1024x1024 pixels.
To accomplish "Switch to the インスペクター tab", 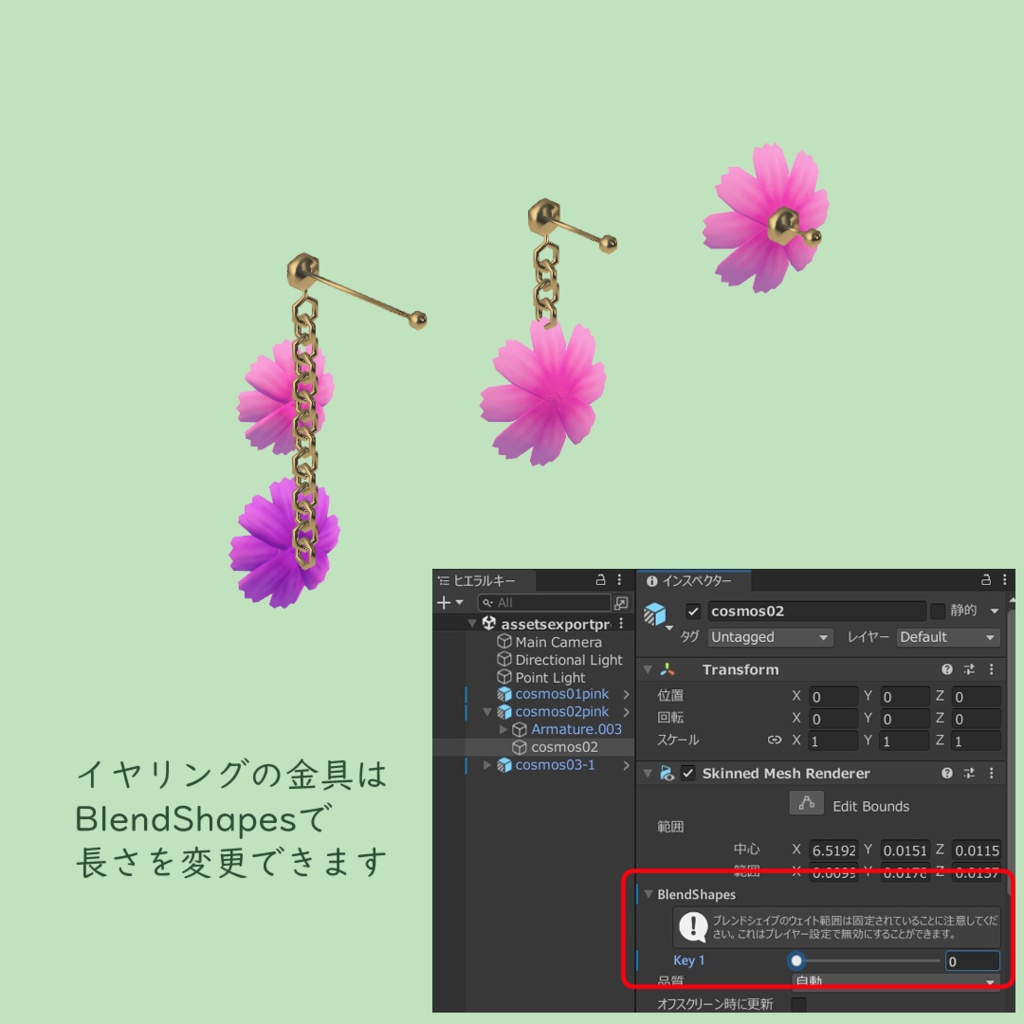I will coord(694,580).
